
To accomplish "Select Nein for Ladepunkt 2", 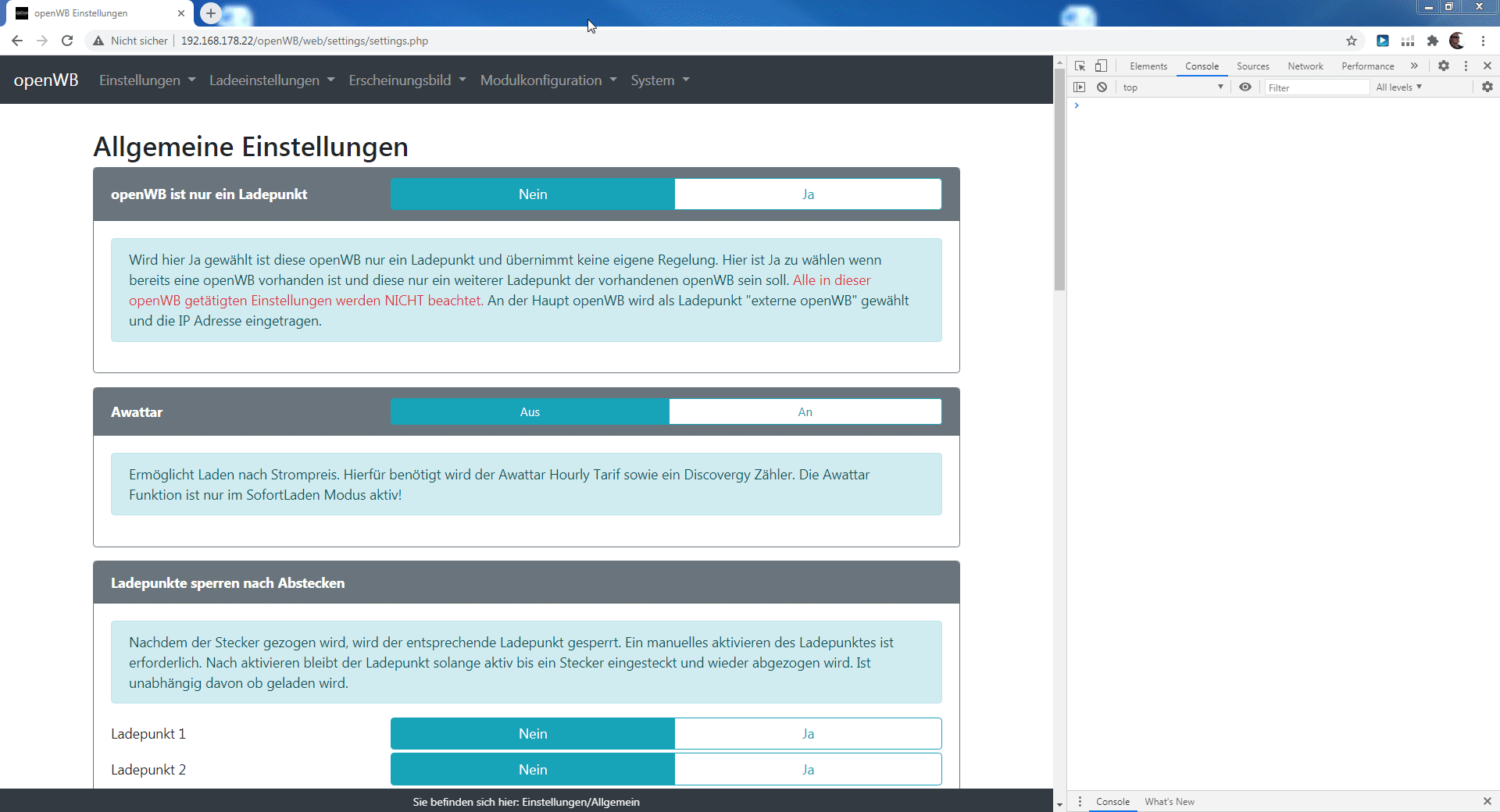I will click(x=533, y=770).
